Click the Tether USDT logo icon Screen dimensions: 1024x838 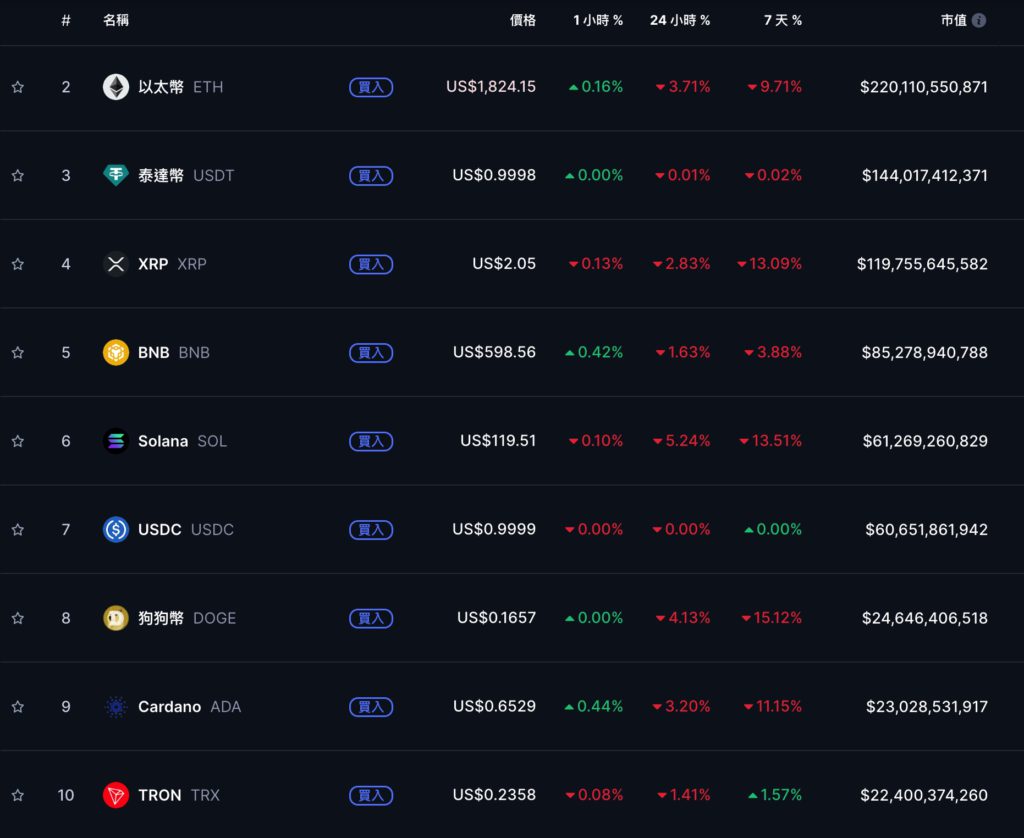116,175
